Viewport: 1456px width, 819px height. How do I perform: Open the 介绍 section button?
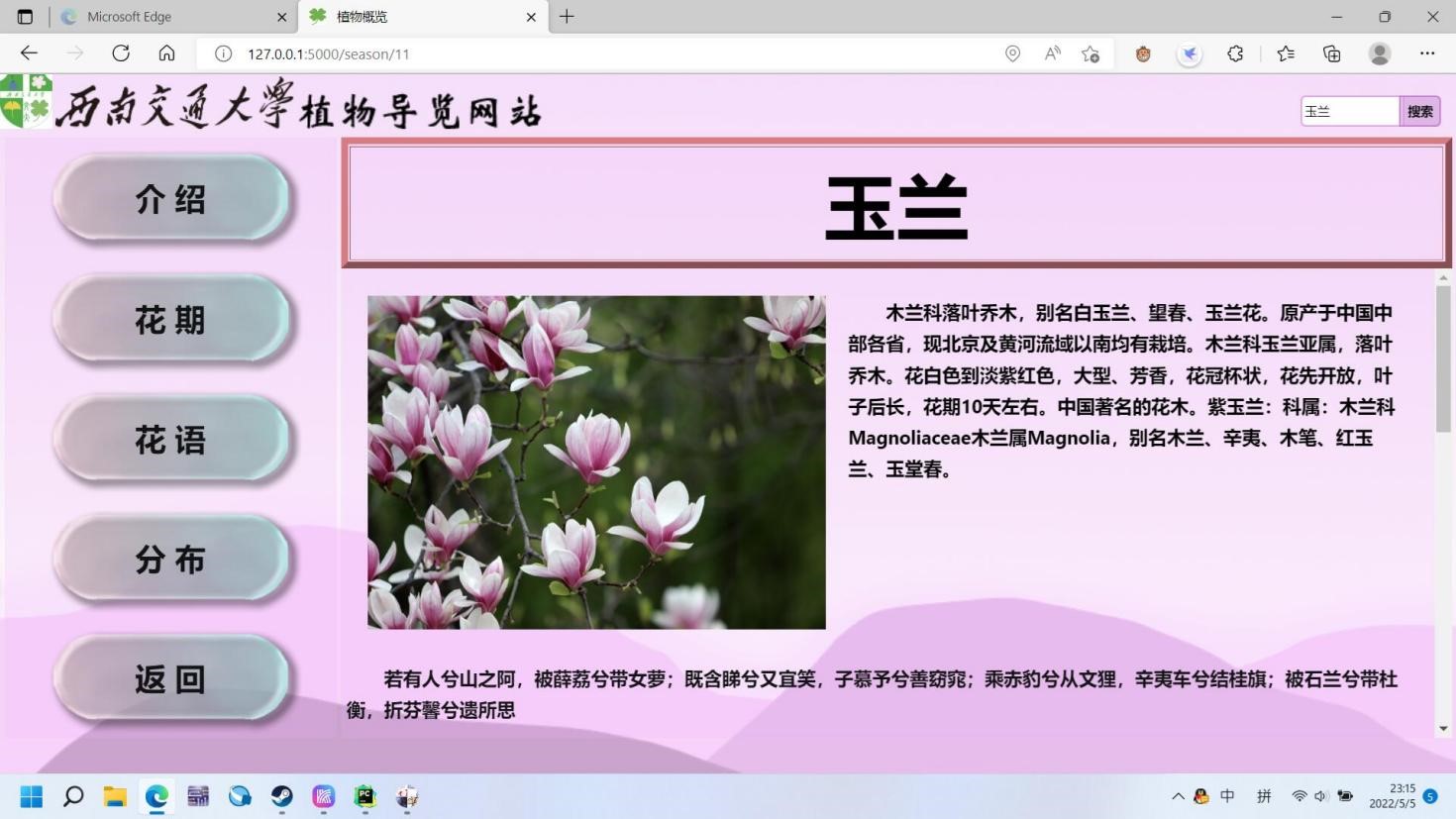[171, 198]
